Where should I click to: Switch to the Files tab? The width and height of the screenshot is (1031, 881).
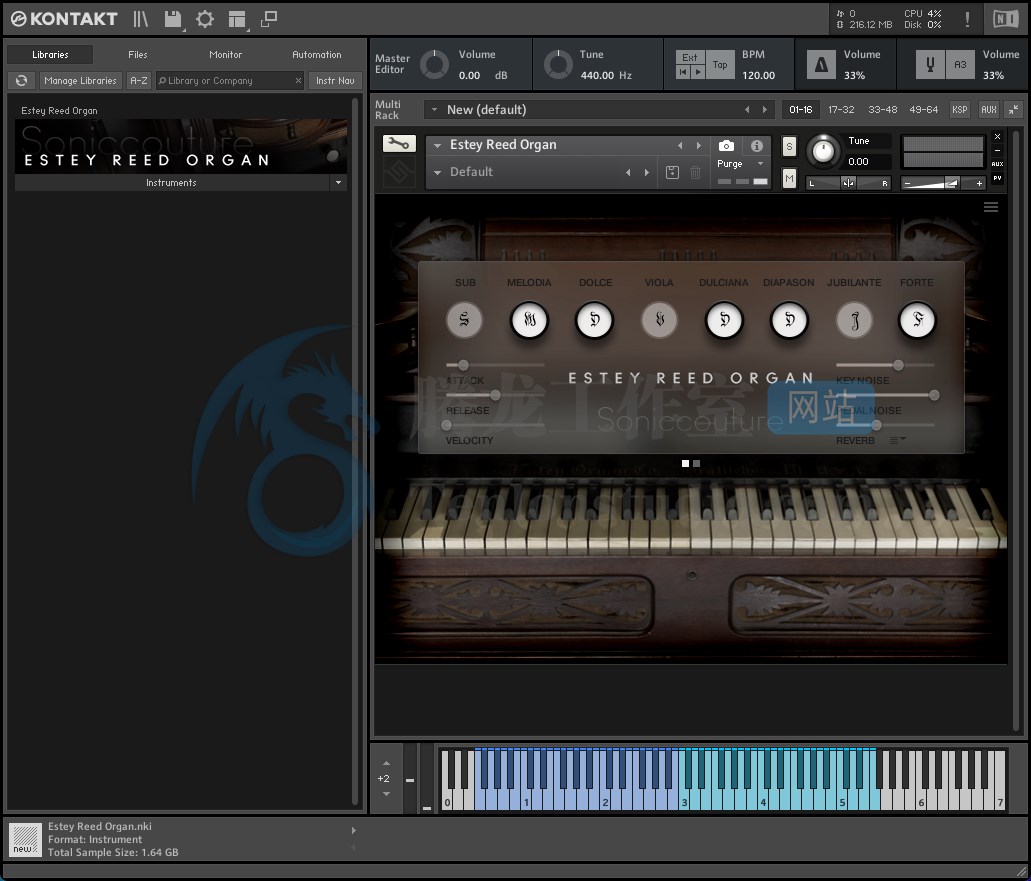(137, 55)
